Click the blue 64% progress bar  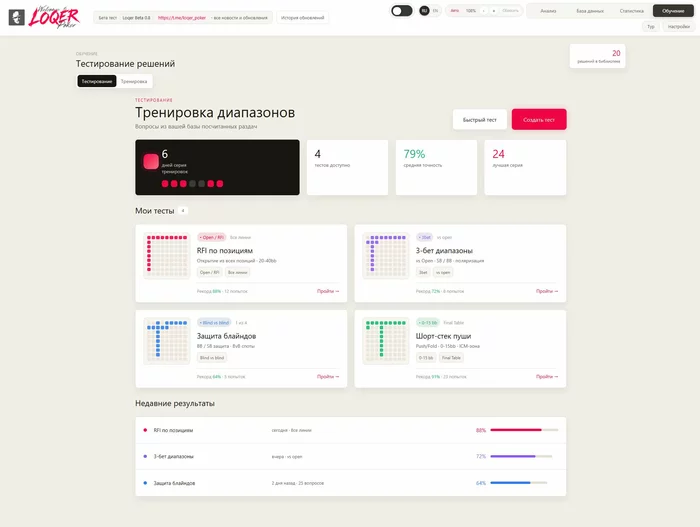tap(518, 483)
